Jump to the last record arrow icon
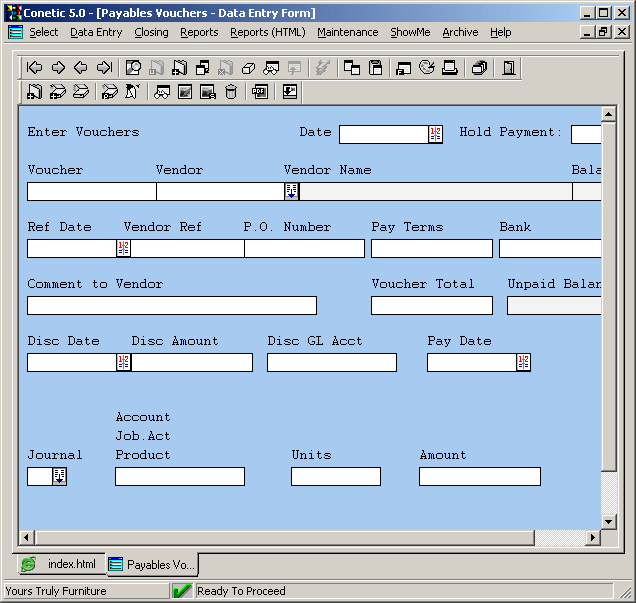 coord(104,68)
